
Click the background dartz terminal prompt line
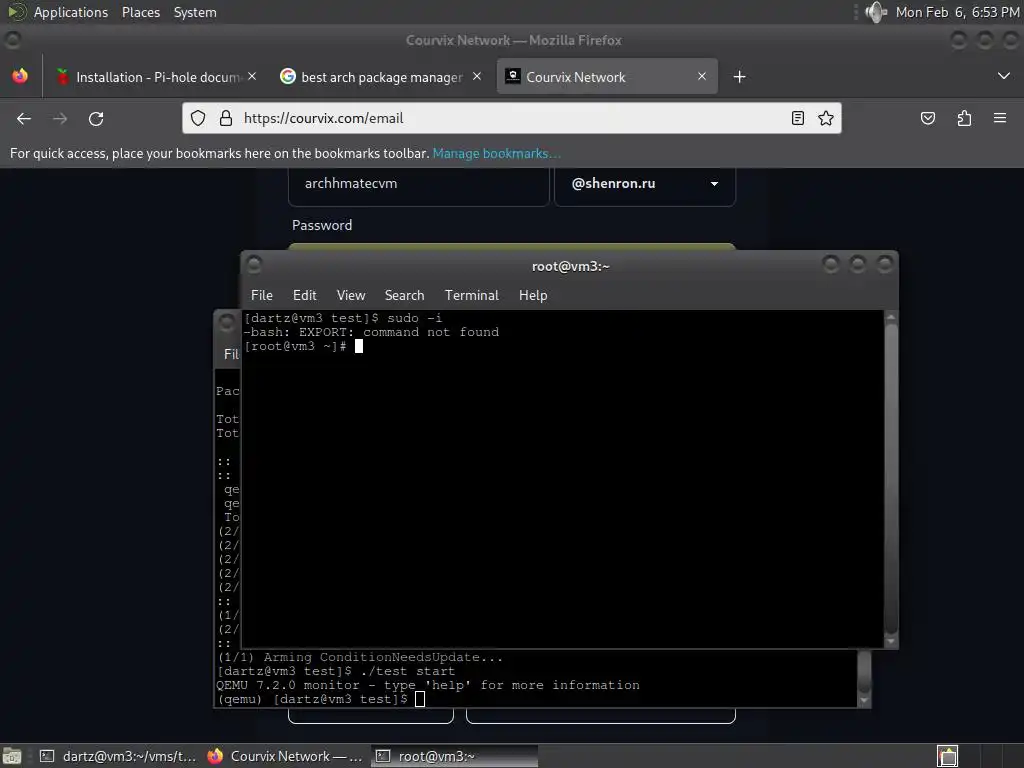pos(320,699)
